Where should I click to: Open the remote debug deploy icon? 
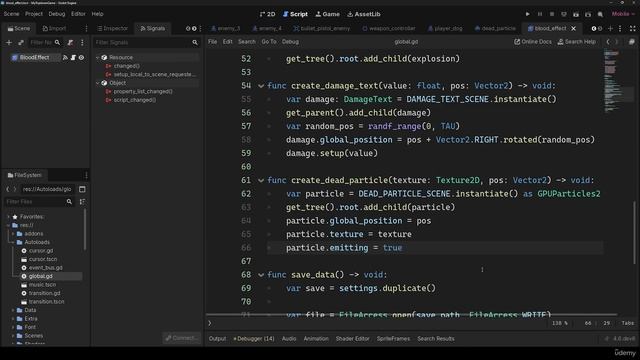[564, 14]
